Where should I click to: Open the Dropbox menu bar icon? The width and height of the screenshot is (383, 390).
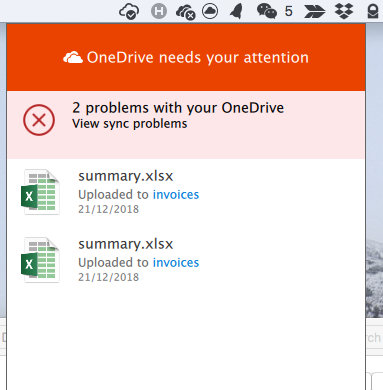coord(344,11)
